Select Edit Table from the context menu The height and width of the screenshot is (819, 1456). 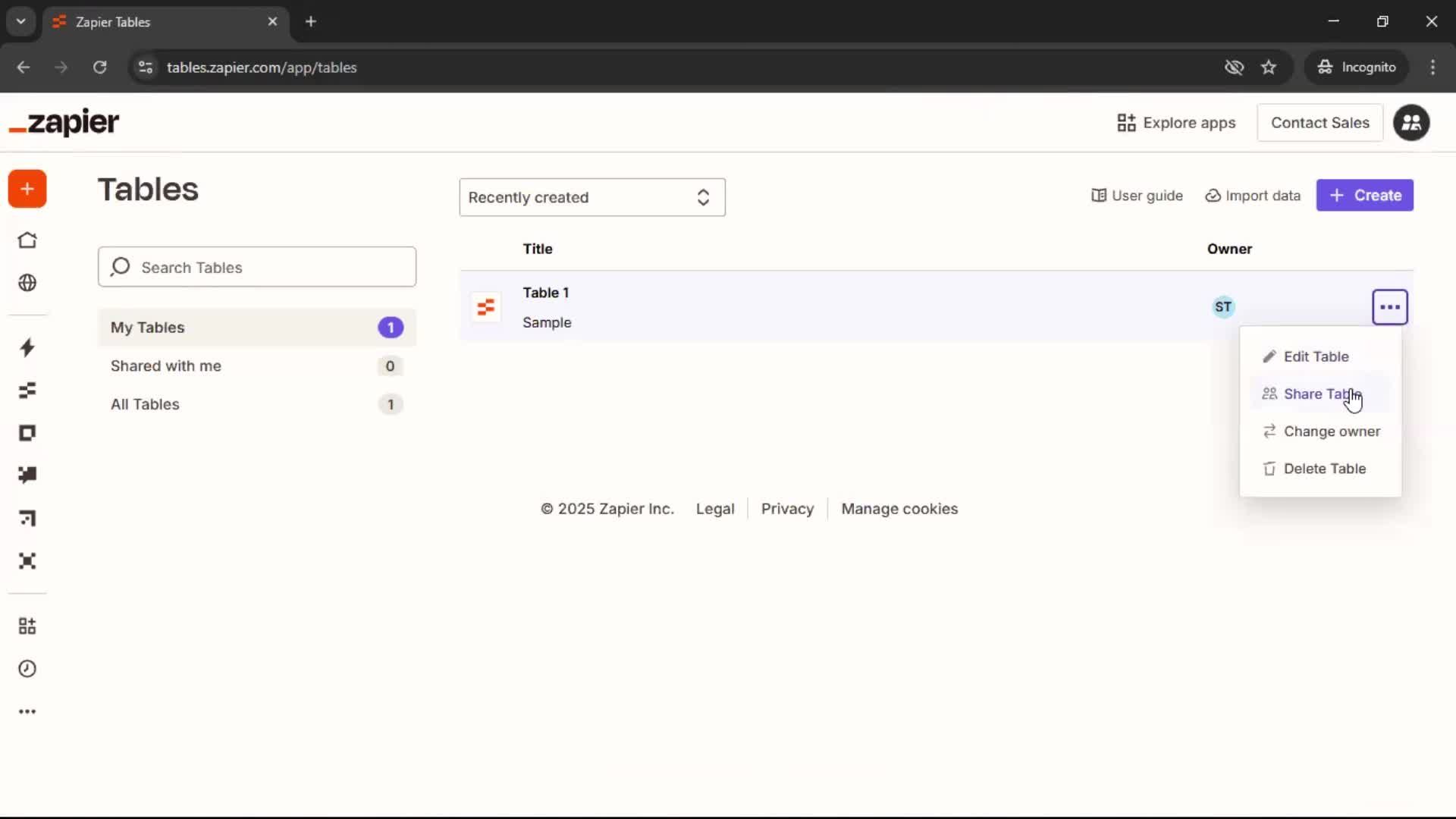1320,356
